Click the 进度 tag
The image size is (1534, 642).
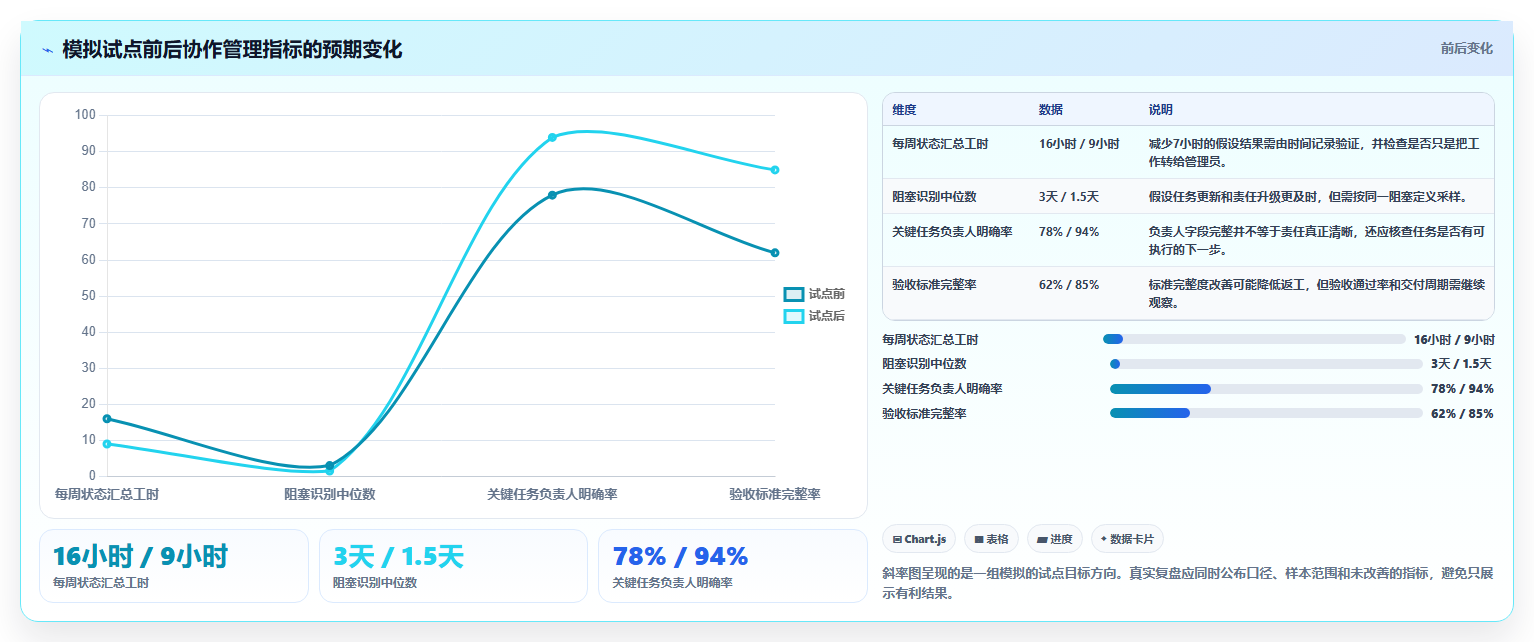coord(1055,539)
